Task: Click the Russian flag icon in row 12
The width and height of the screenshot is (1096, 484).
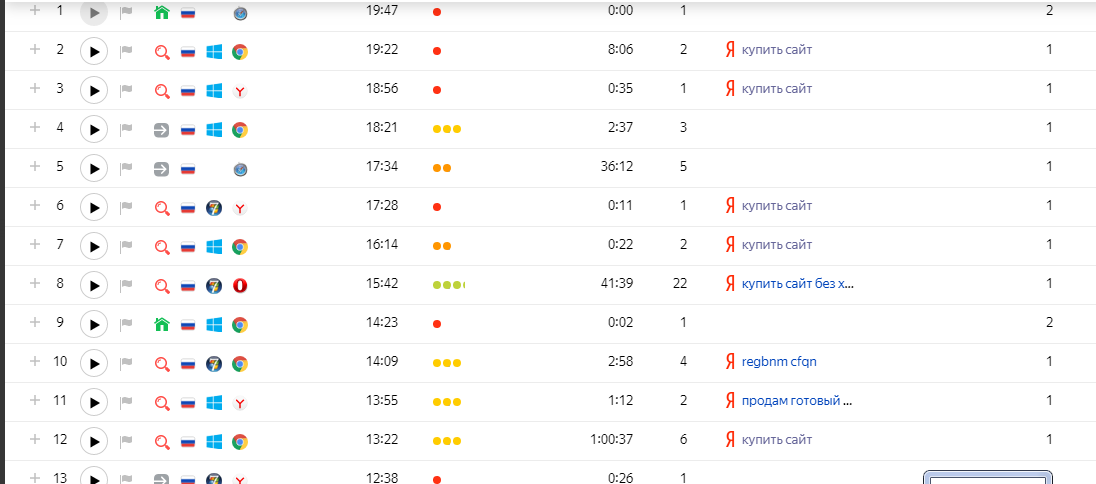Action: 187,441
